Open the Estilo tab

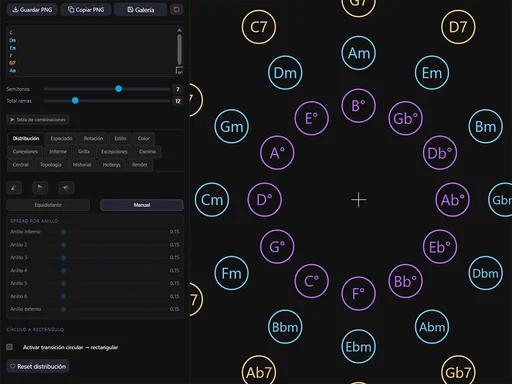[120, 138]
